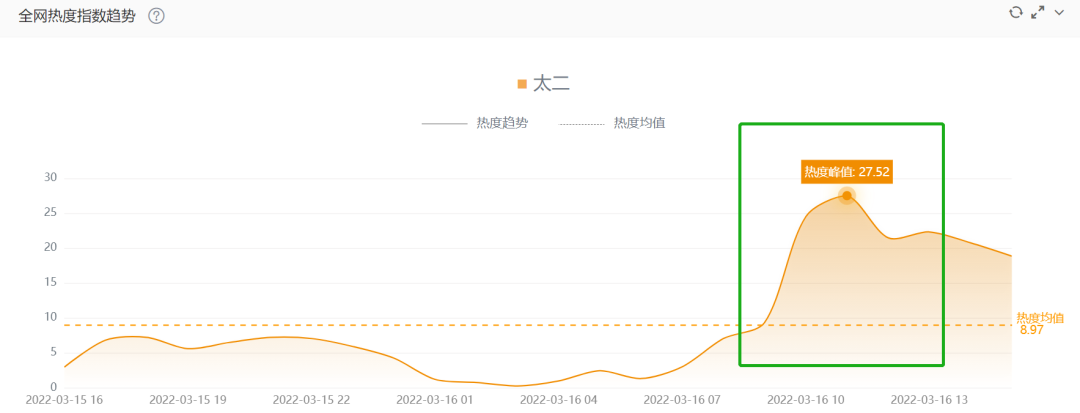The height and width of the screenshot is (413, 1080).
Task: Click the 热度均值 8.97 label at right edge
Action: [x=1039, y=324]
